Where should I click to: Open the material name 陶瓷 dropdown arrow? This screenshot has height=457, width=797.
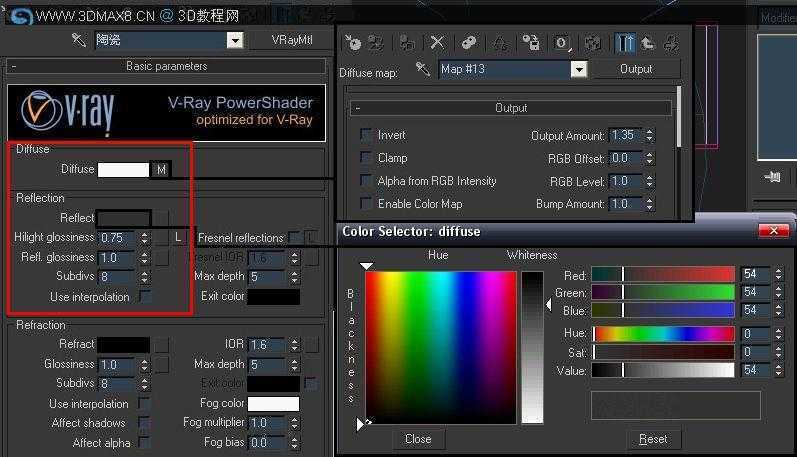[x=235, y=40]
